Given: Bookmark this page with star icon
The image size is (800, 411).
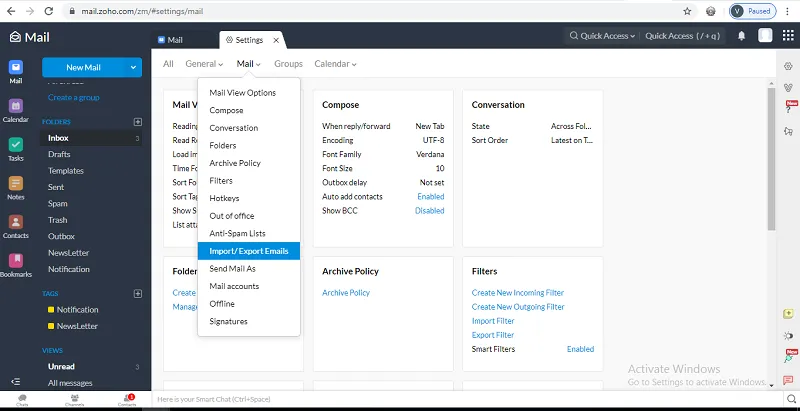Looking at the screenshot, I should pos(687,11).
